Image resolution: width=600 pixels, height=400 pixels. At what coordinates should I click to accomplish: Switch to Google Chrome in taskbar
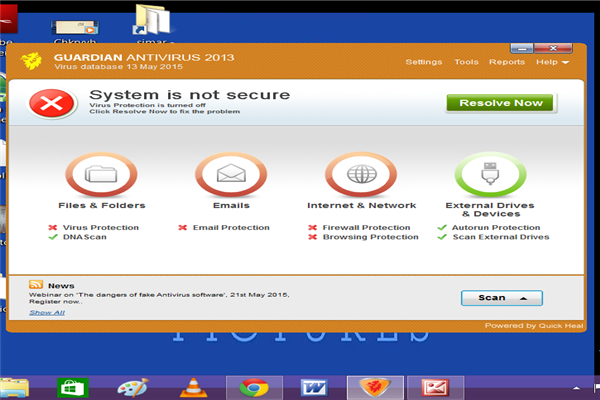[254, 388]
